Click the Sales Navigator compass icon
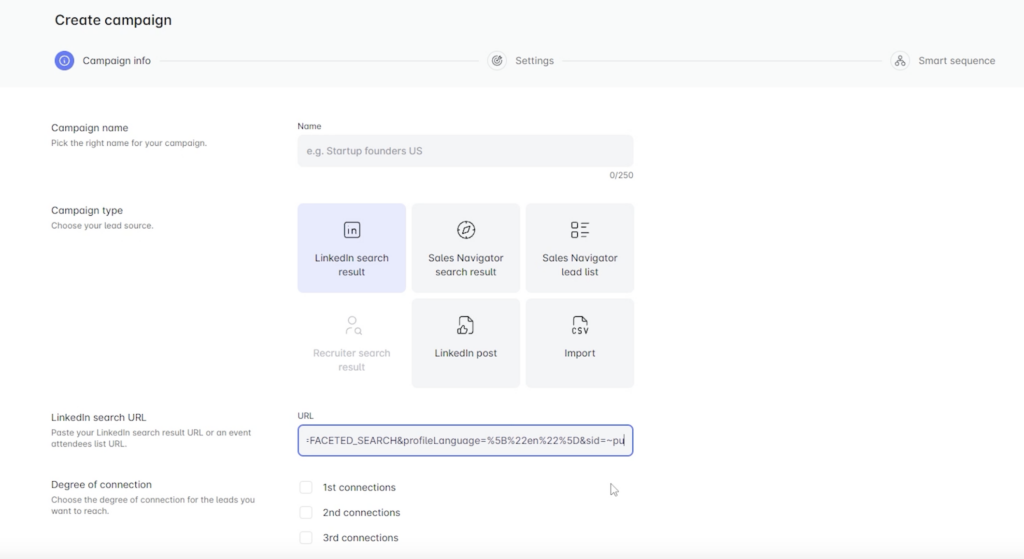 [x=466, y=230]
